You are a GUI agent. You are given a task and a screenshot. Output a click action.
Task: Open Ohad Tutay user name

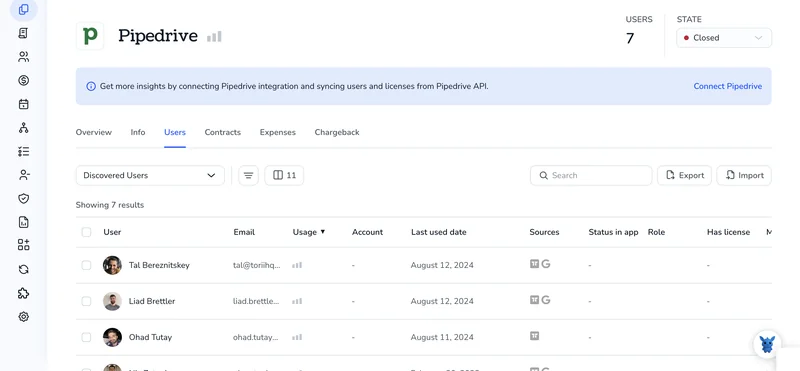151,337
